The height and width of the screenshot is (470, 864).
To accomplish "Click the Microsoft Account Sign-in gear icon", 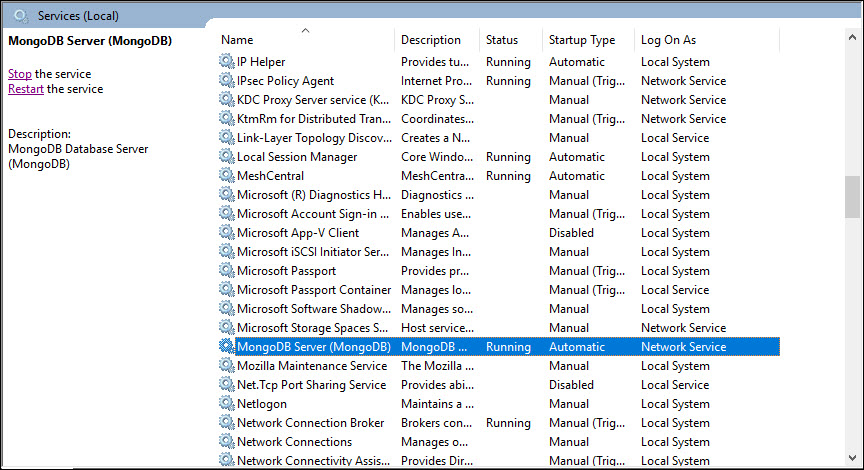I will click(226, 213).
